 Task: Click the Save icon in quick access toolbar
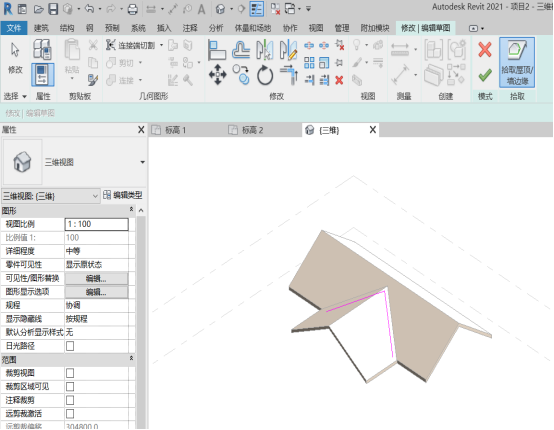53,9
